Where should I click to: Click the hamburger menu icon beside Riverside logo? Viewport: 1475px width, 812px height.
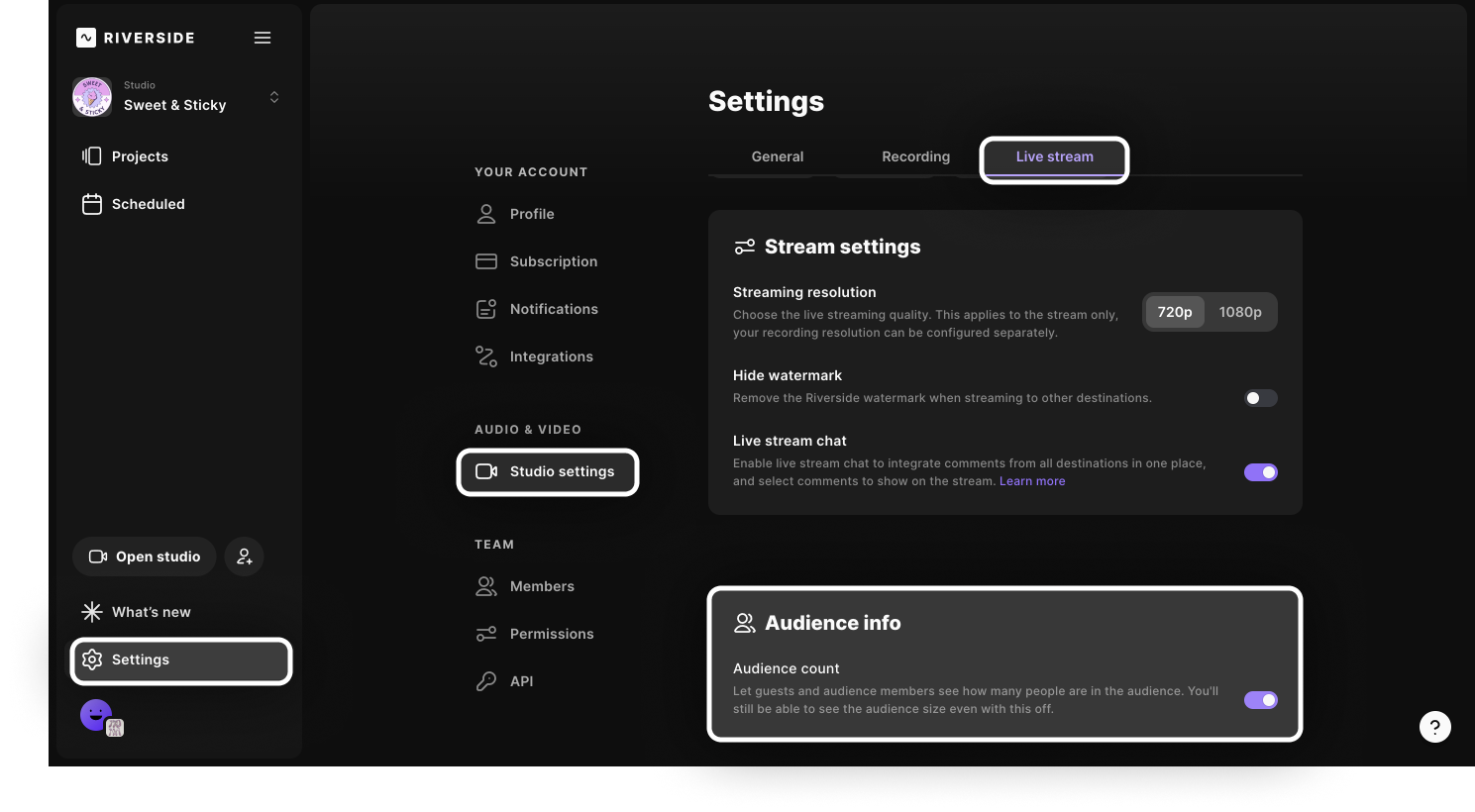(263, 38)
